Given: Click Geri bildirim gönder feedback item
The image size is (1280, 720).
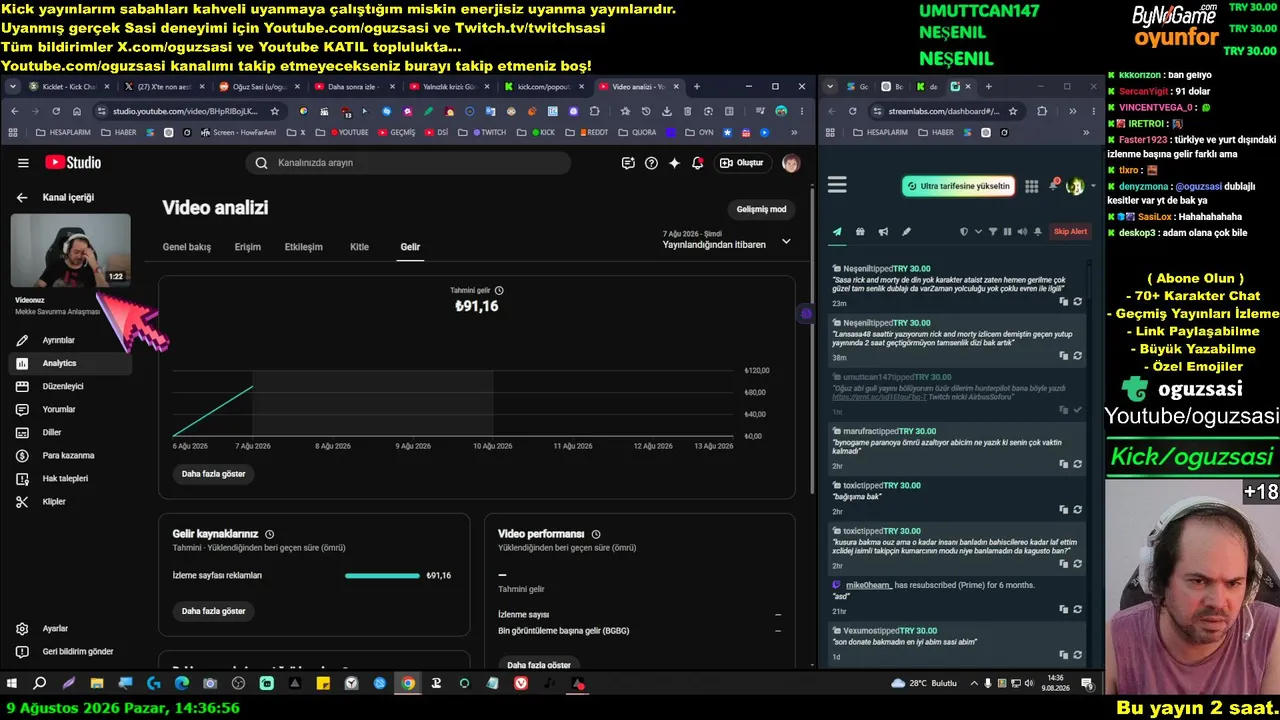Looking at the screenshot, I should pyautogui.click(x=70, y=651).
